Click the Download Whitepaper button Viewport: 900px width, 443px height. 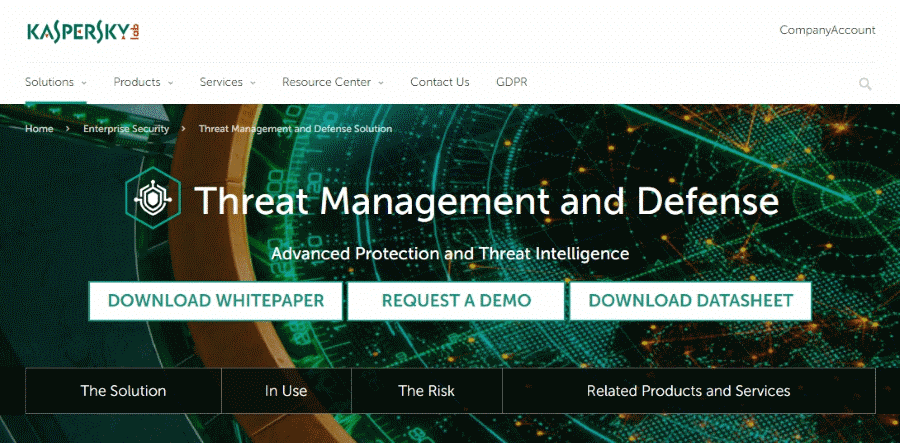click(x=216, y=301)
